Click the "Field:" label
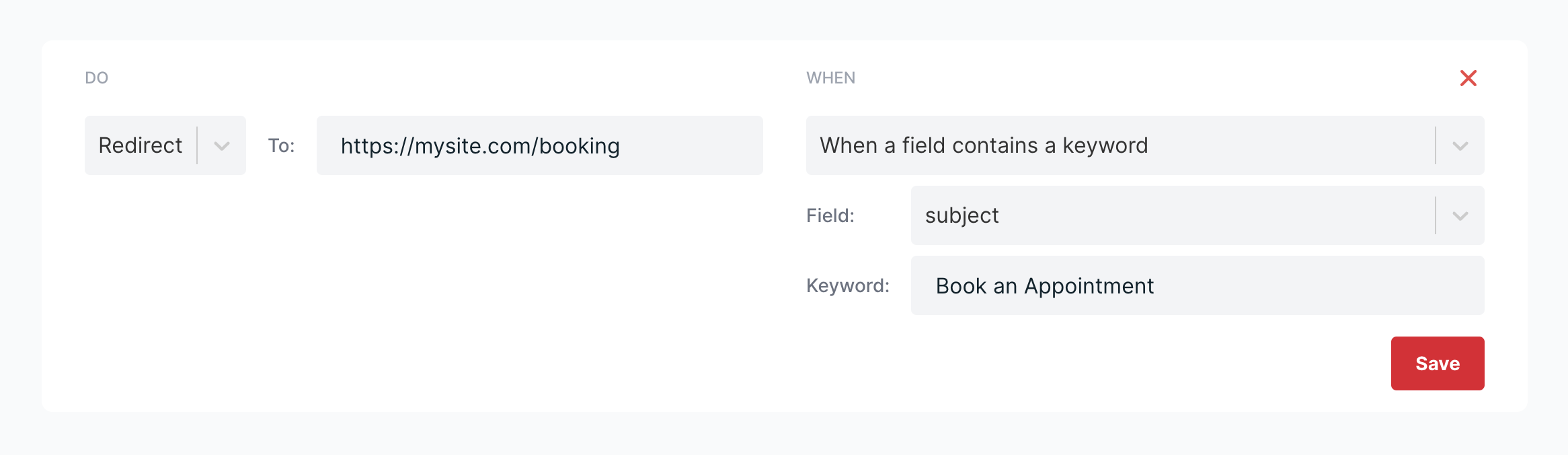 [x=830, y=215]
